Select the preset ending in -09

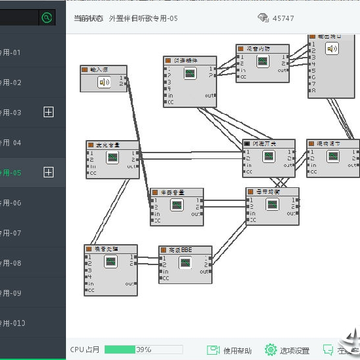33,293
